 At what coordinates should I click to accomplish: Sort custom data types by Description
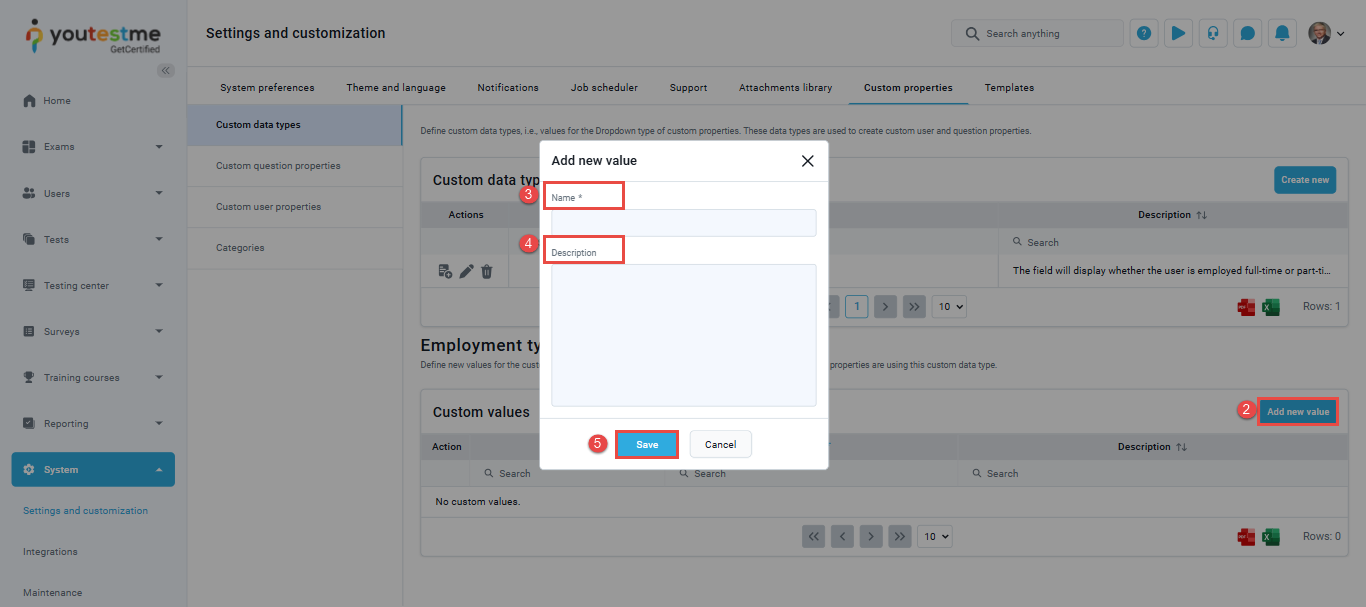[x=1201, y=215]
